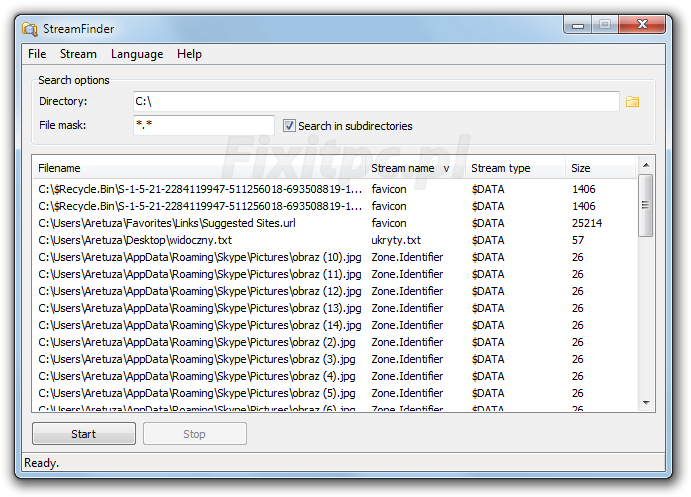Sort by the Filename column header

tap(199, 168)
